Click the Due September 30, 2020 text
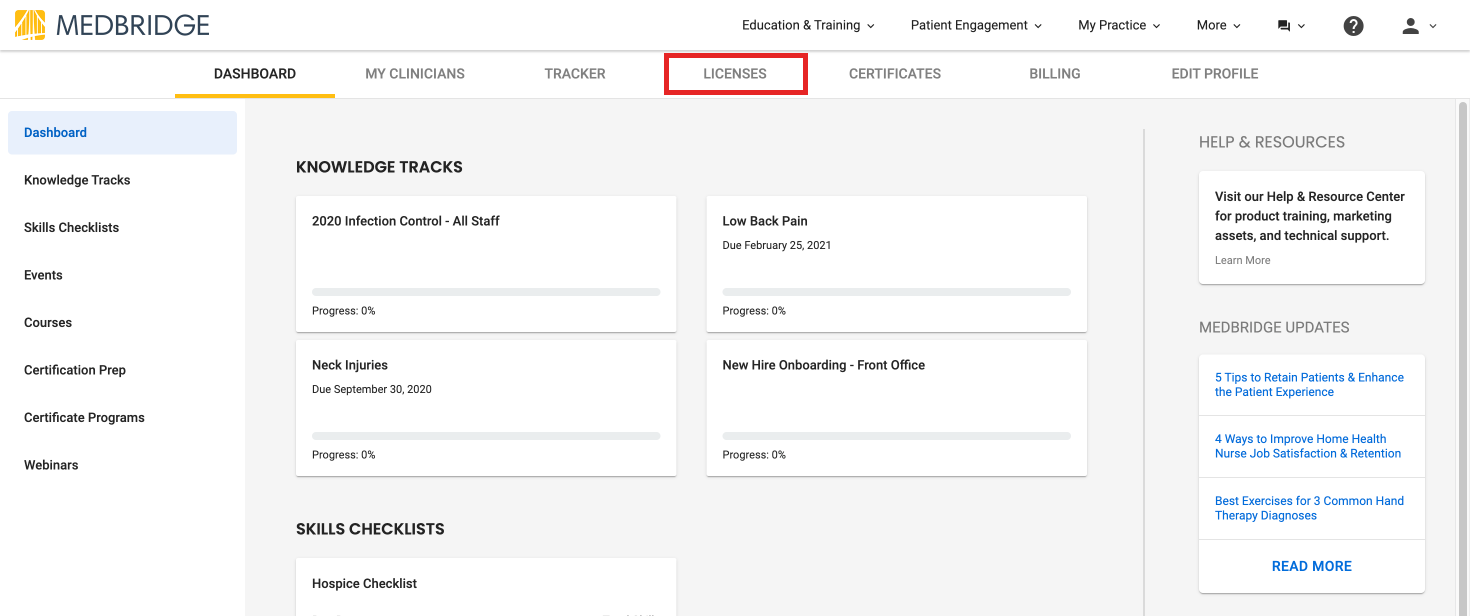Image resolution: width=1470 pixels, height=616 pixels. (372, 389)
